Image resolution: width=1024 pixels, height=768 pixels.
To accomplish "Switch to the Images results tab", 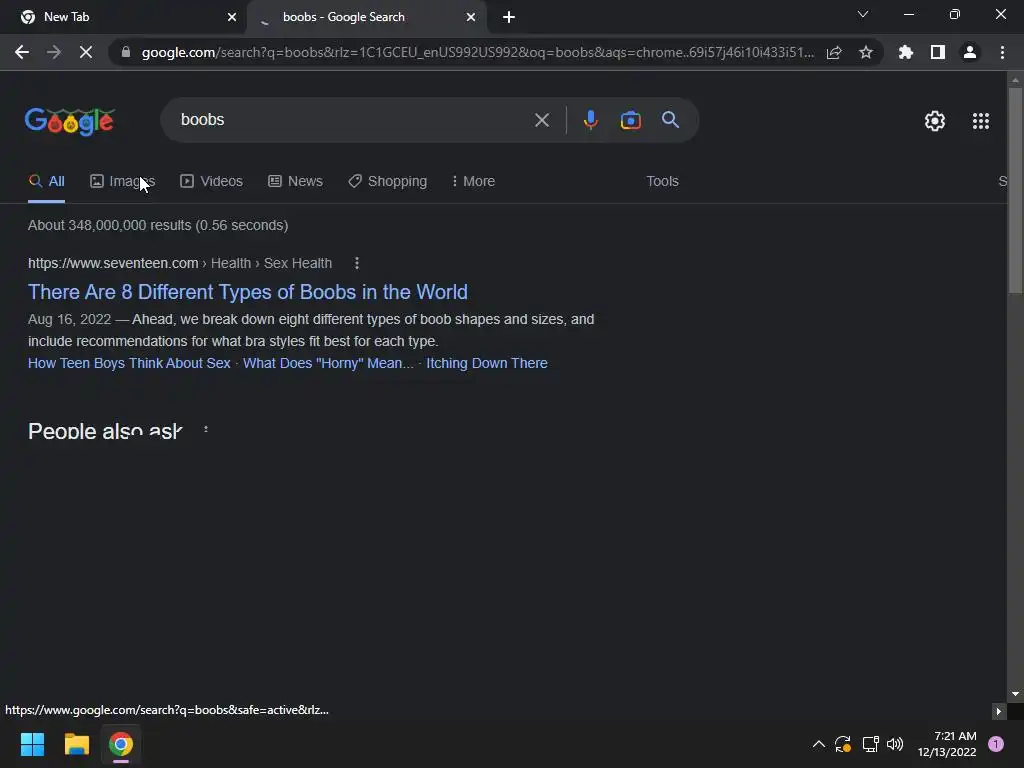I will coord(122,182).
